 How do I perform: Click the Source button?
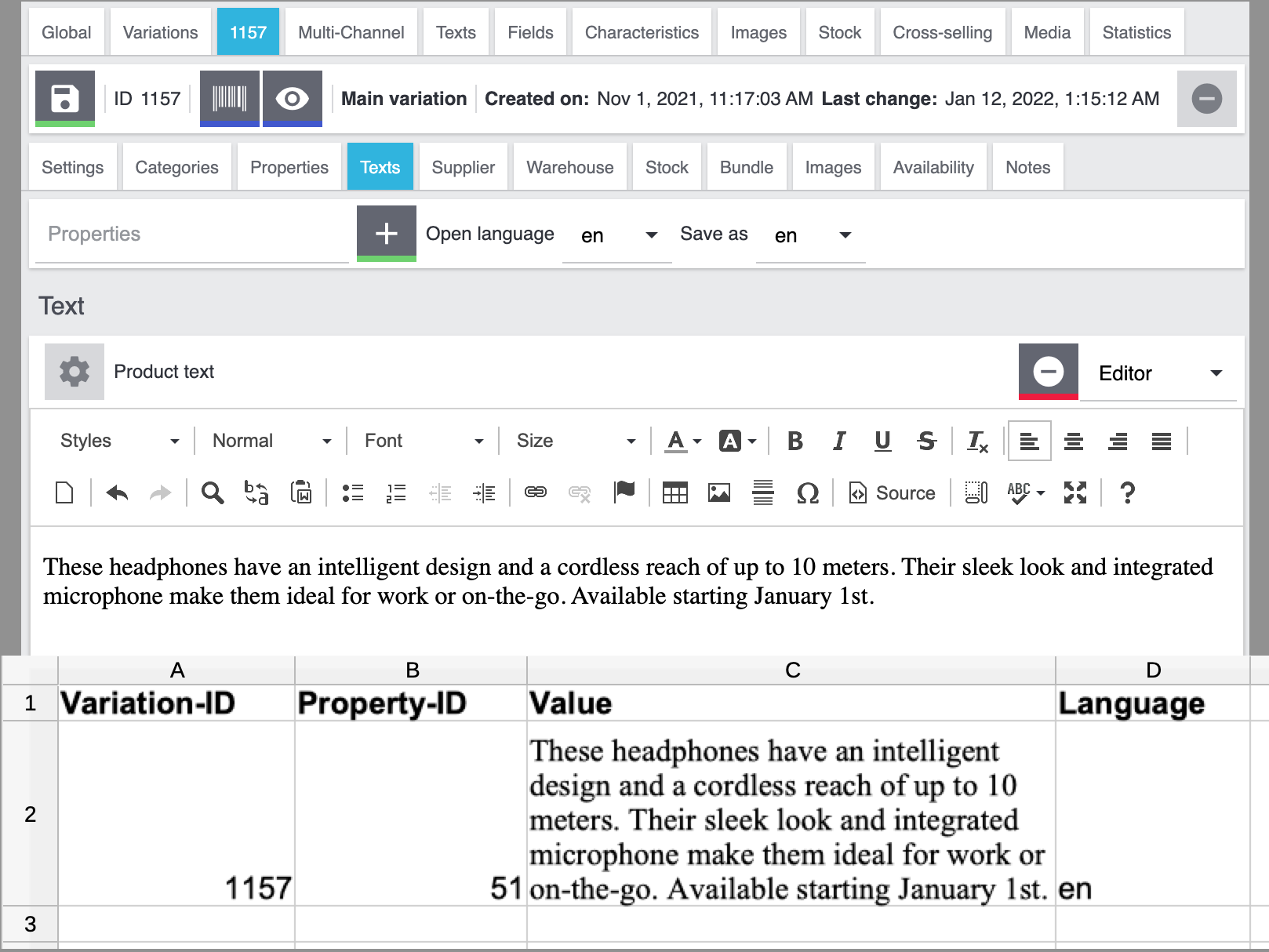coord(893,492)
